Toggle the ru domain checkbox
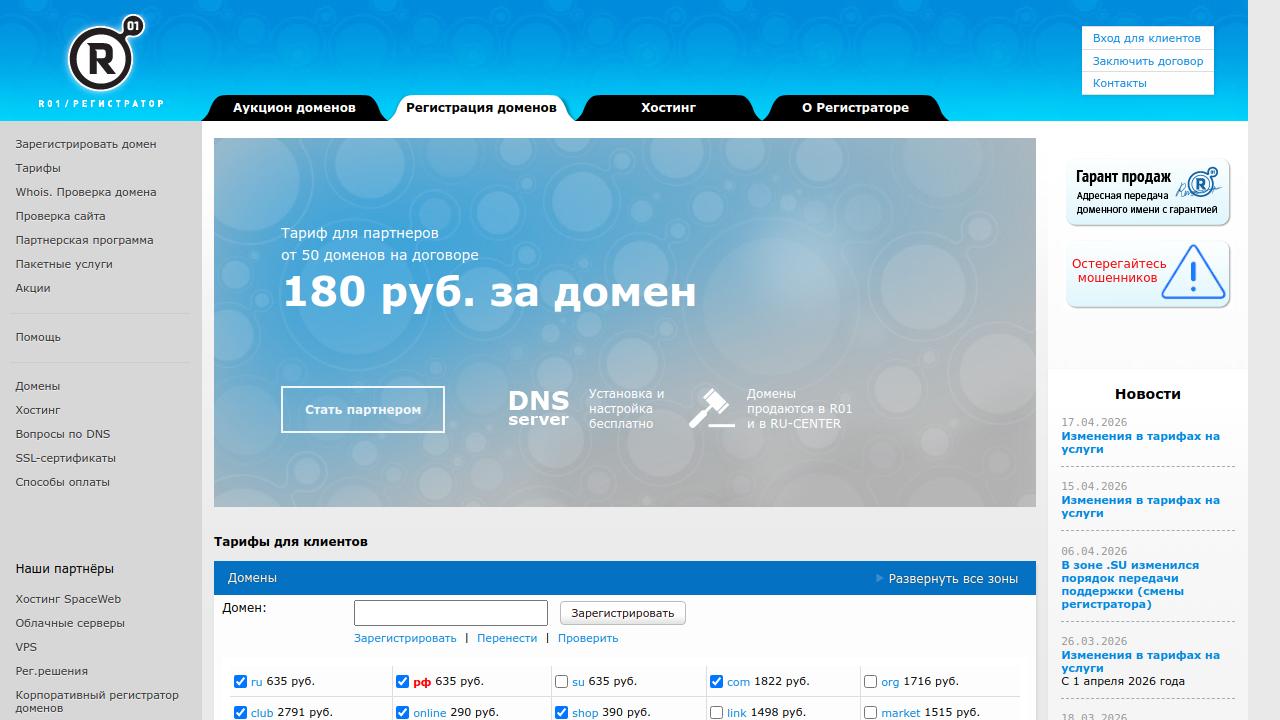The image size is (1280, 720). click(240, 682)
